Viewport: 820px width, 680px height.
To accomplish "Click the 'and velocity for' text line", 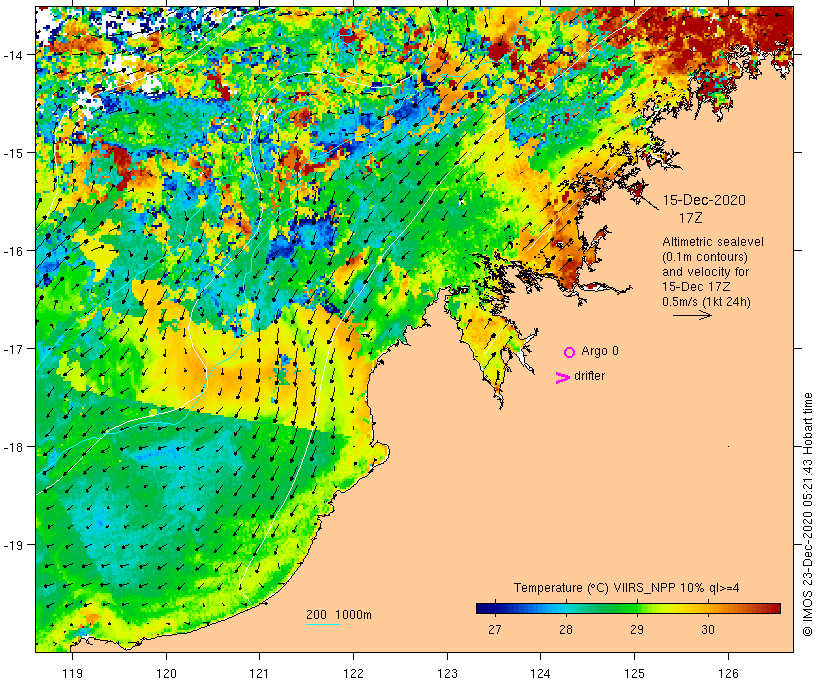I will (705, 272).
